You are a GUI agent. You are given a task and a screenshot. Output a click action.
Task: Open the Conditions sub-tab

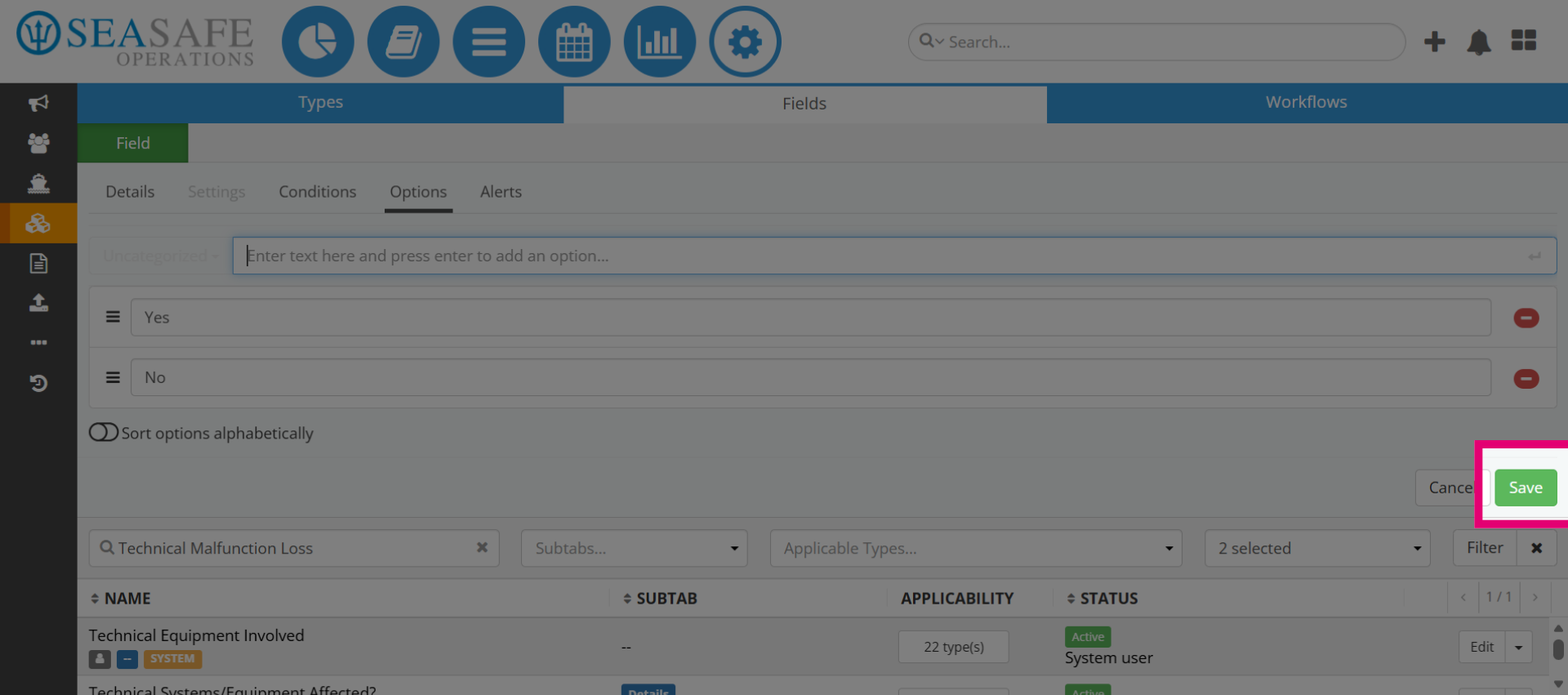[318, 192]
